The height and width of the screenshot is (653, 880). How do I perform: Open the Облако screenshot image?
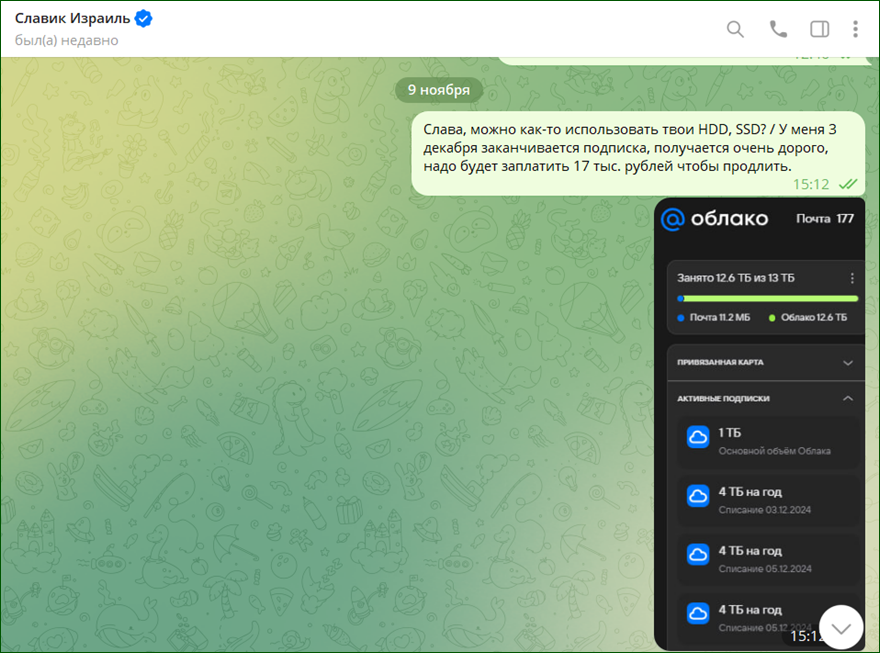(x=759, y=424)
